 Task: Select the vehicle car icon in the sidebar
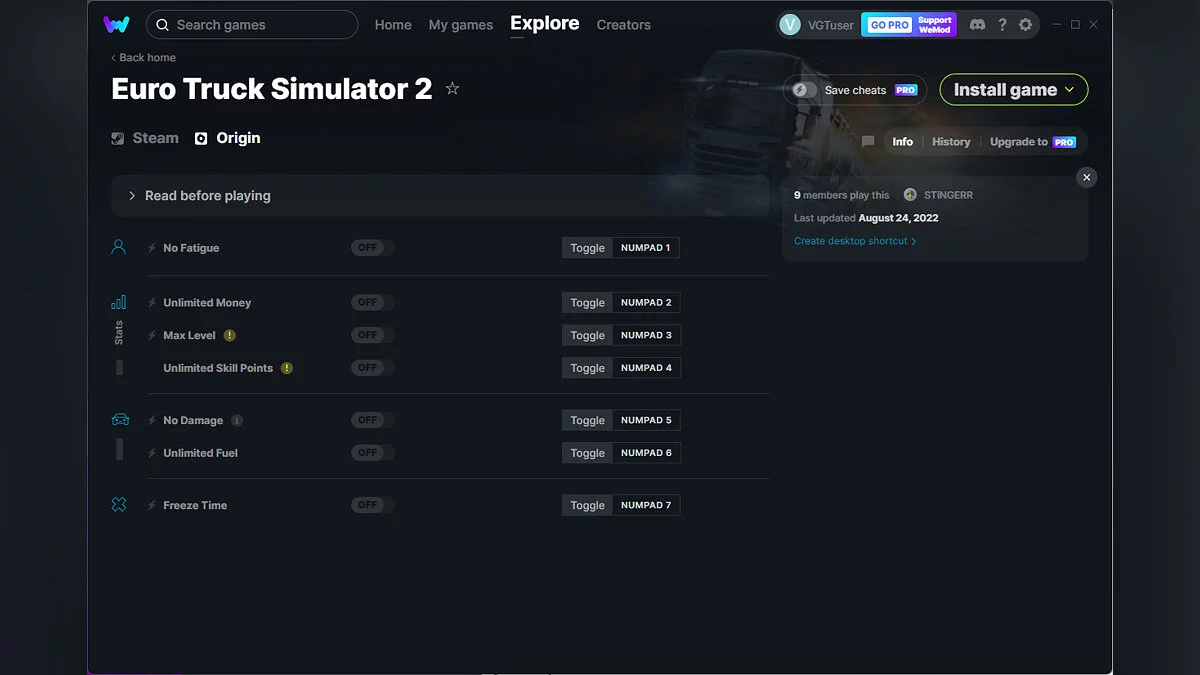[119, 419]
